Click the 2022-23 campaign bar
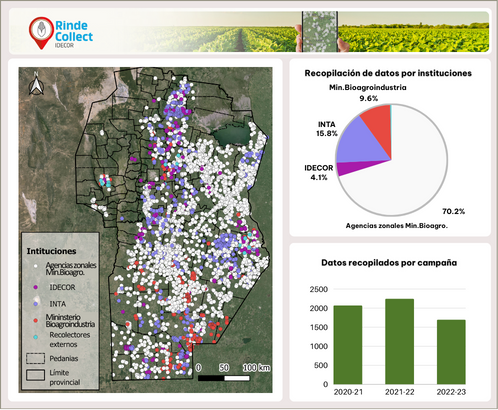This screenshot has width=498, height=410. pyautogui.click(x=451, y=352)
